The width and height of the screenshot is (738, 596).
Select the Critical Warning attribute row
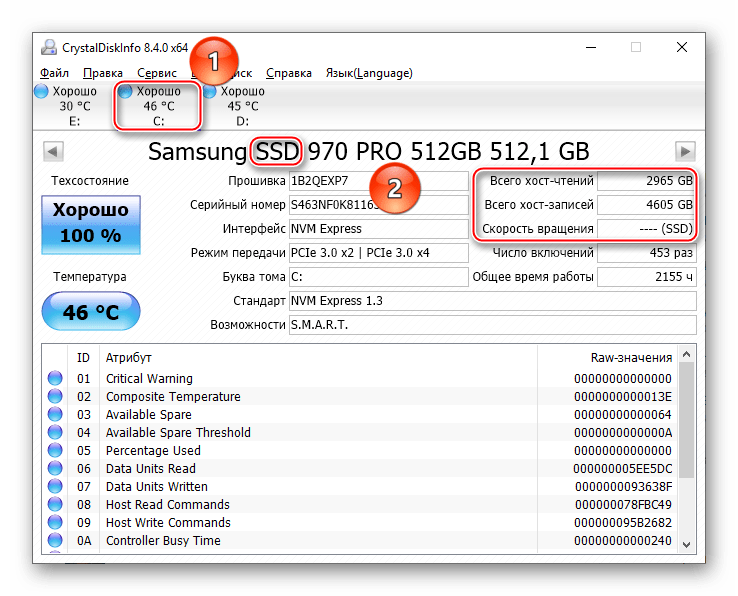[x=360, y=379]
